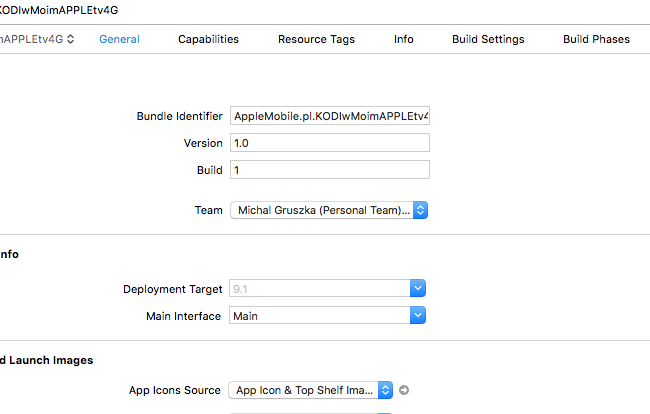The width and height of the screenshot is (650, 414).
Task: Expand the Deployment Target dropdown arrow
Action: [x=419, y=288]
